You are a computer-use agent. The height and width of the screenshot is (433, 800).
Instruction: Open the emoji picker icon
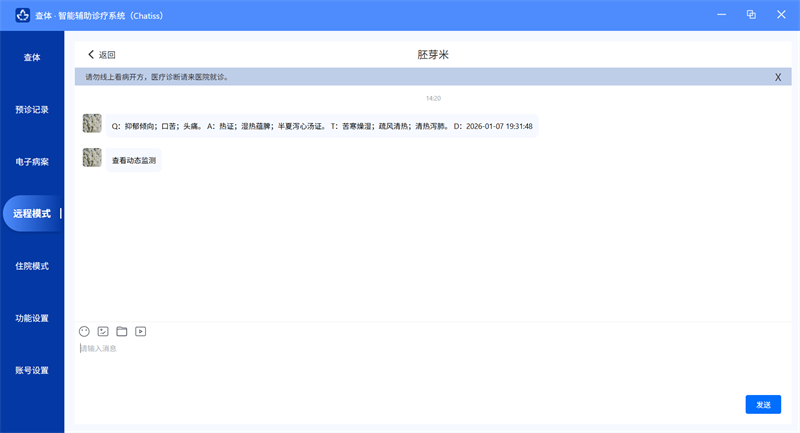84,331
